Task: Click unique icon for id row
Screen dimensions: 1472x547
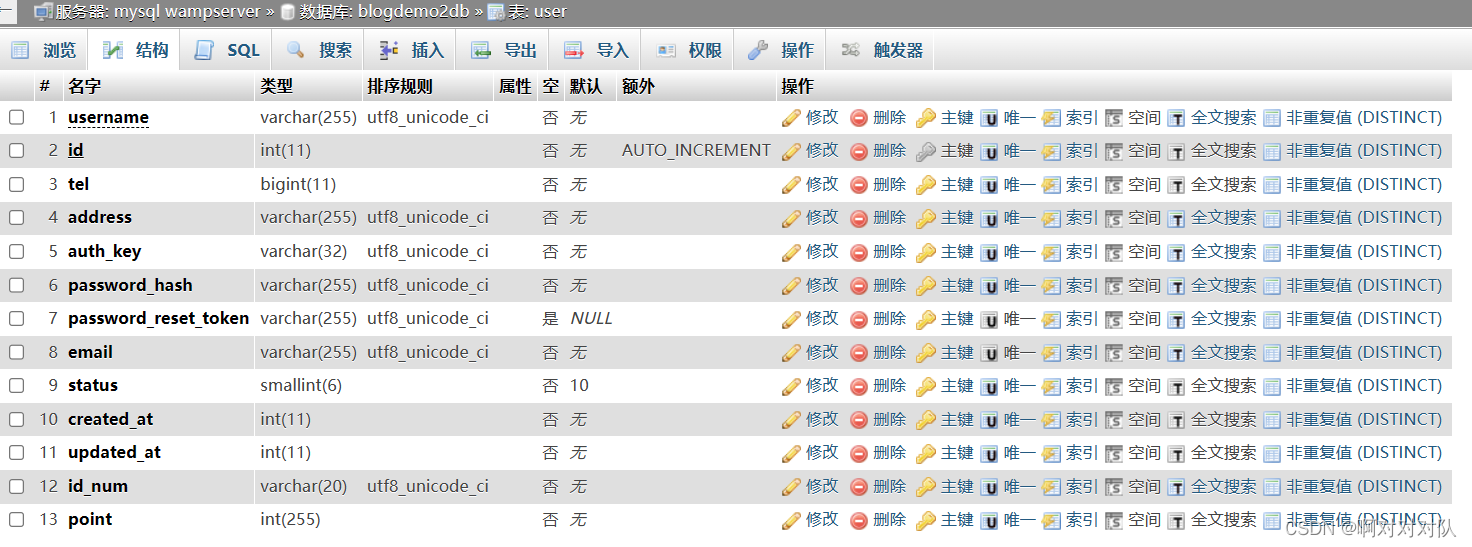Action: (x=989, y=152)
